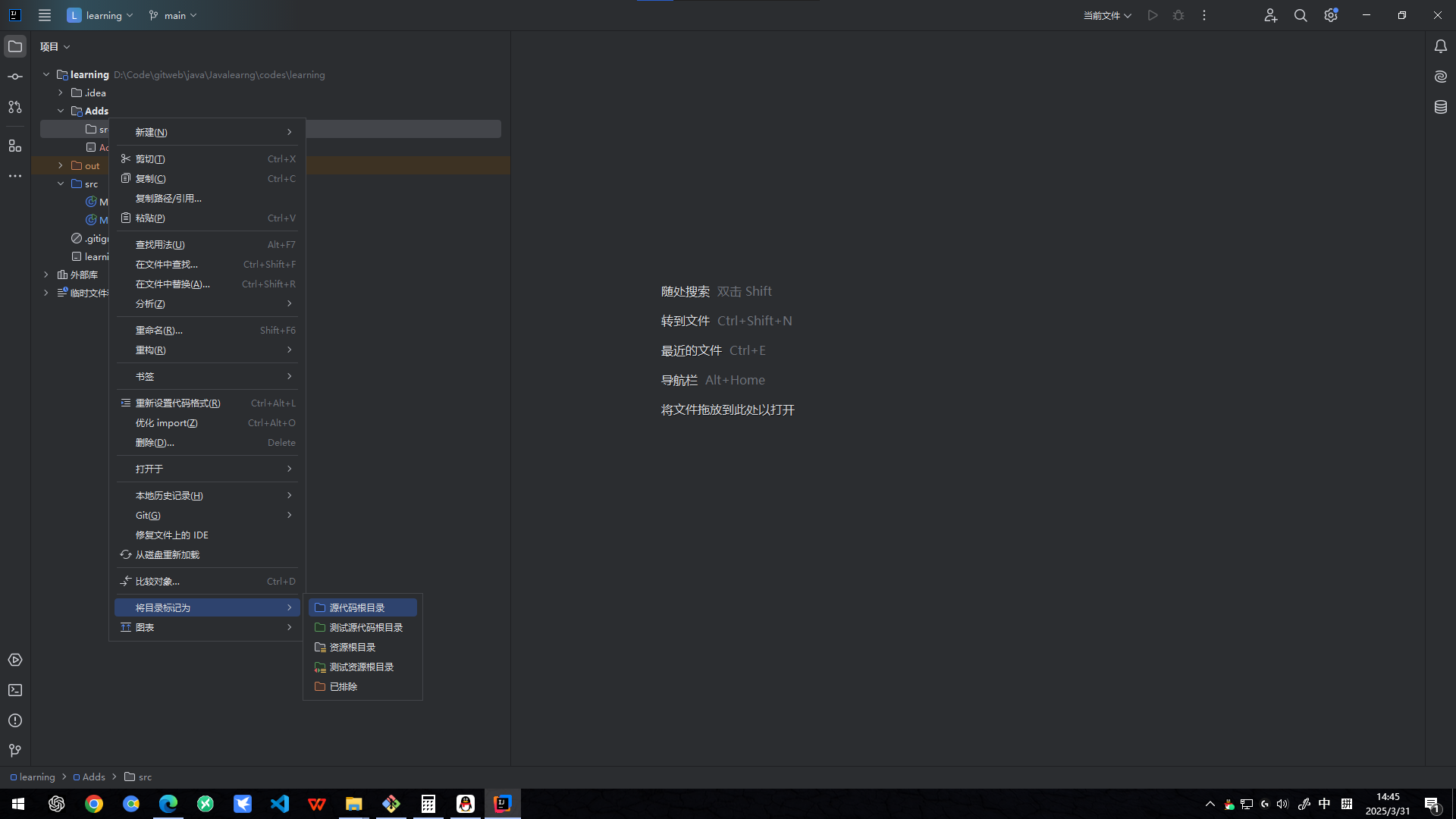Open the Commit tool window icon
Viewport: 1456px width, 819px height.
tap(15, 77)
